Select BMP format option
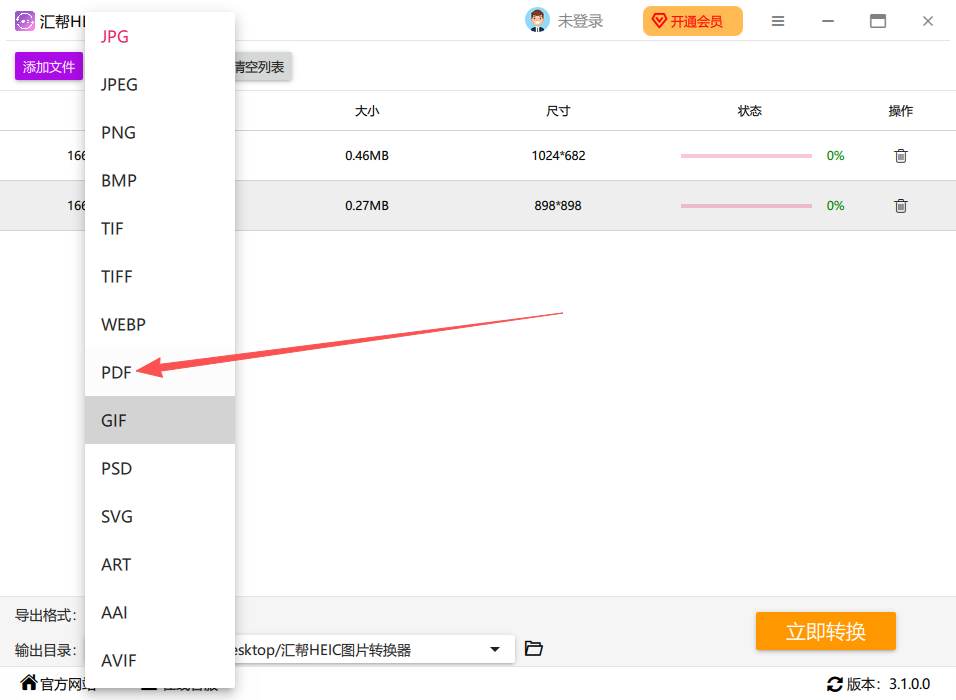 (x=160, y=180)
